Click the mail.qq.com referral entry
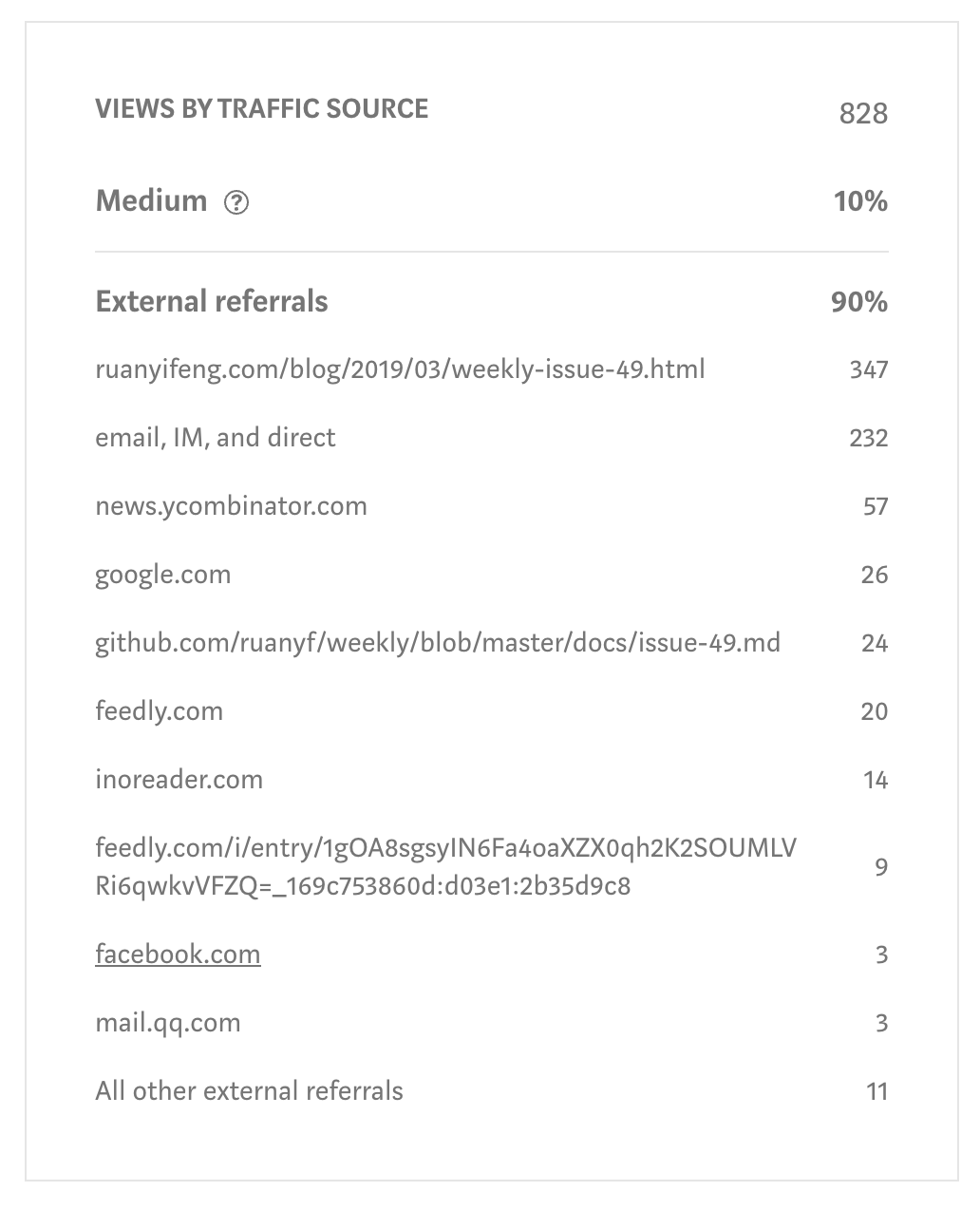Image resolution: width=980 pixels, height=1210 pixels. point(167,1023)
